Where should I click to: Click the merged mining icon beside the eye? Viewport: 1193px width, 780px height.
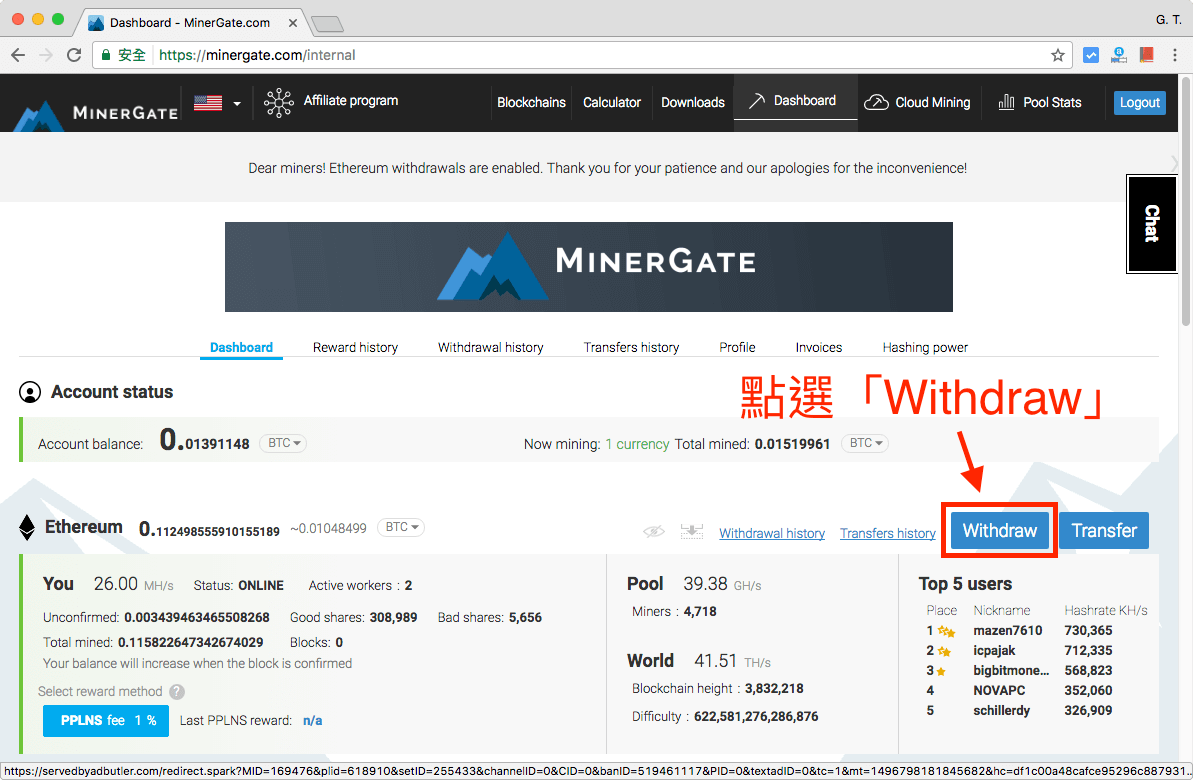[691, 532]
